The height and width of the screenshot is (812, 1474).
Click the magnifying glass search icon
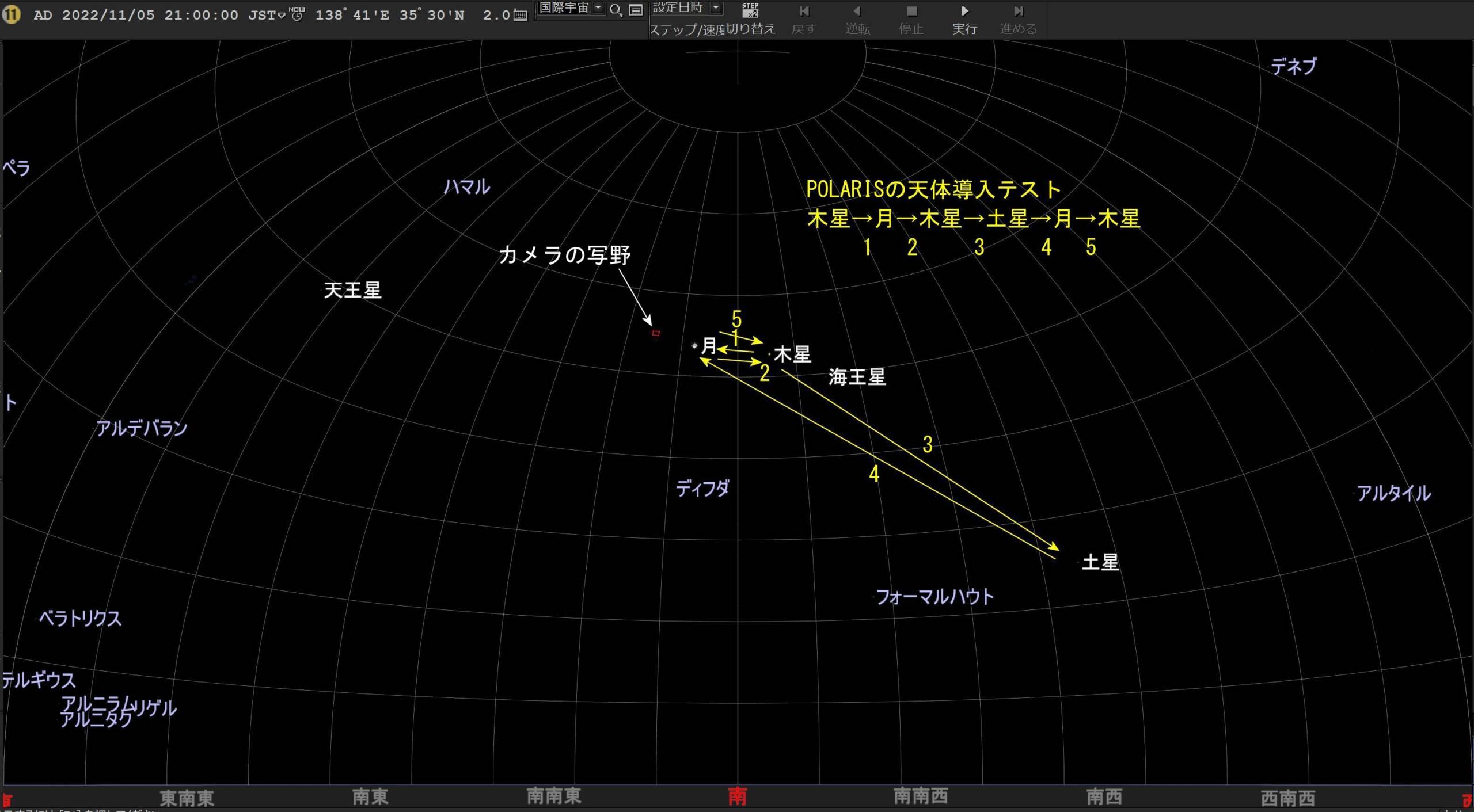tap(616, 10)
